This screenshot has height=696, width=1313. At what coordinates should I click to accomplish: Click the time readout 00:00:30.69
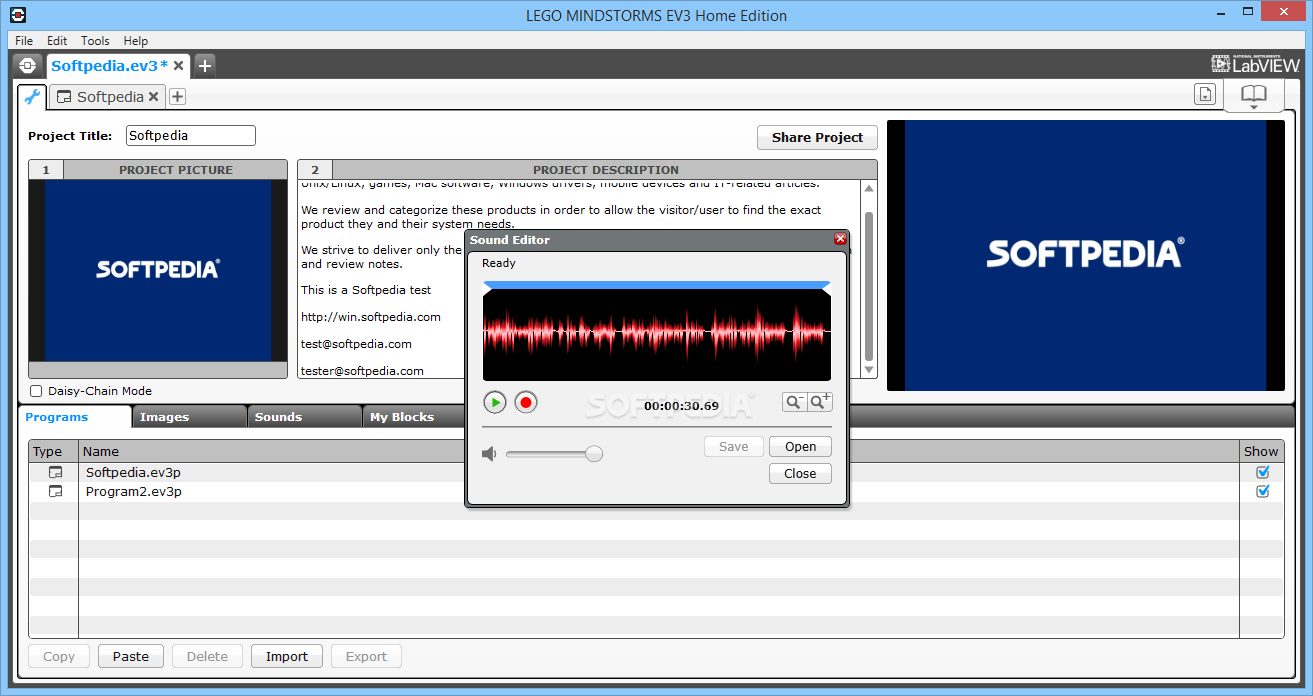pyautogui.click(x=681, y=405)
